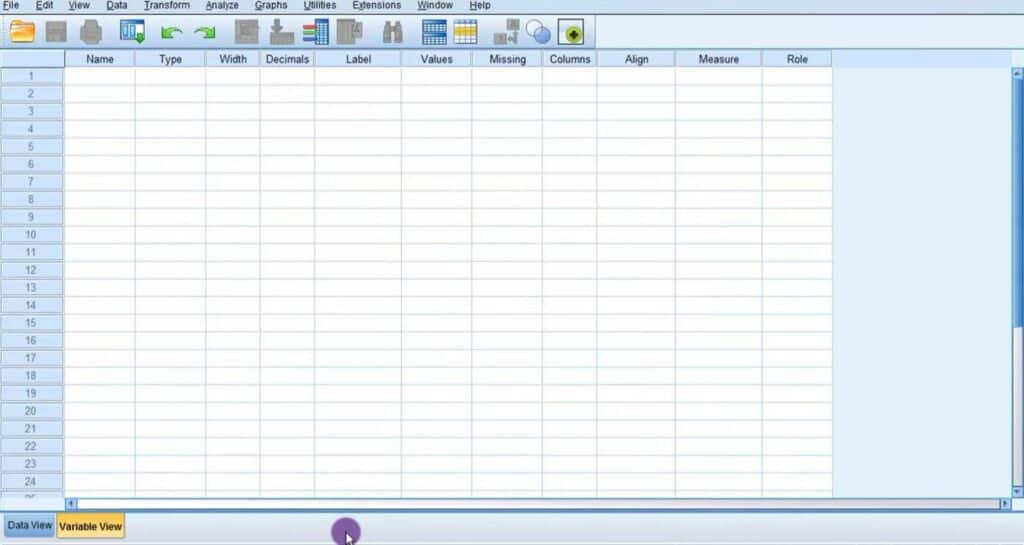Open the Transform menu
Image resolution: width=1024 pixels, height=545 pixels.
click(167, 5)
